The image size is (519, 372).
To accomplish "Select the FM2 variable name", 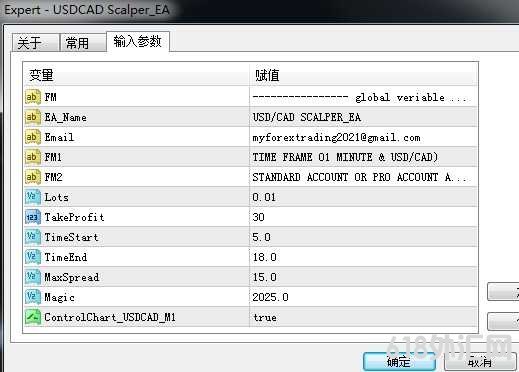I will click(54, 177).
